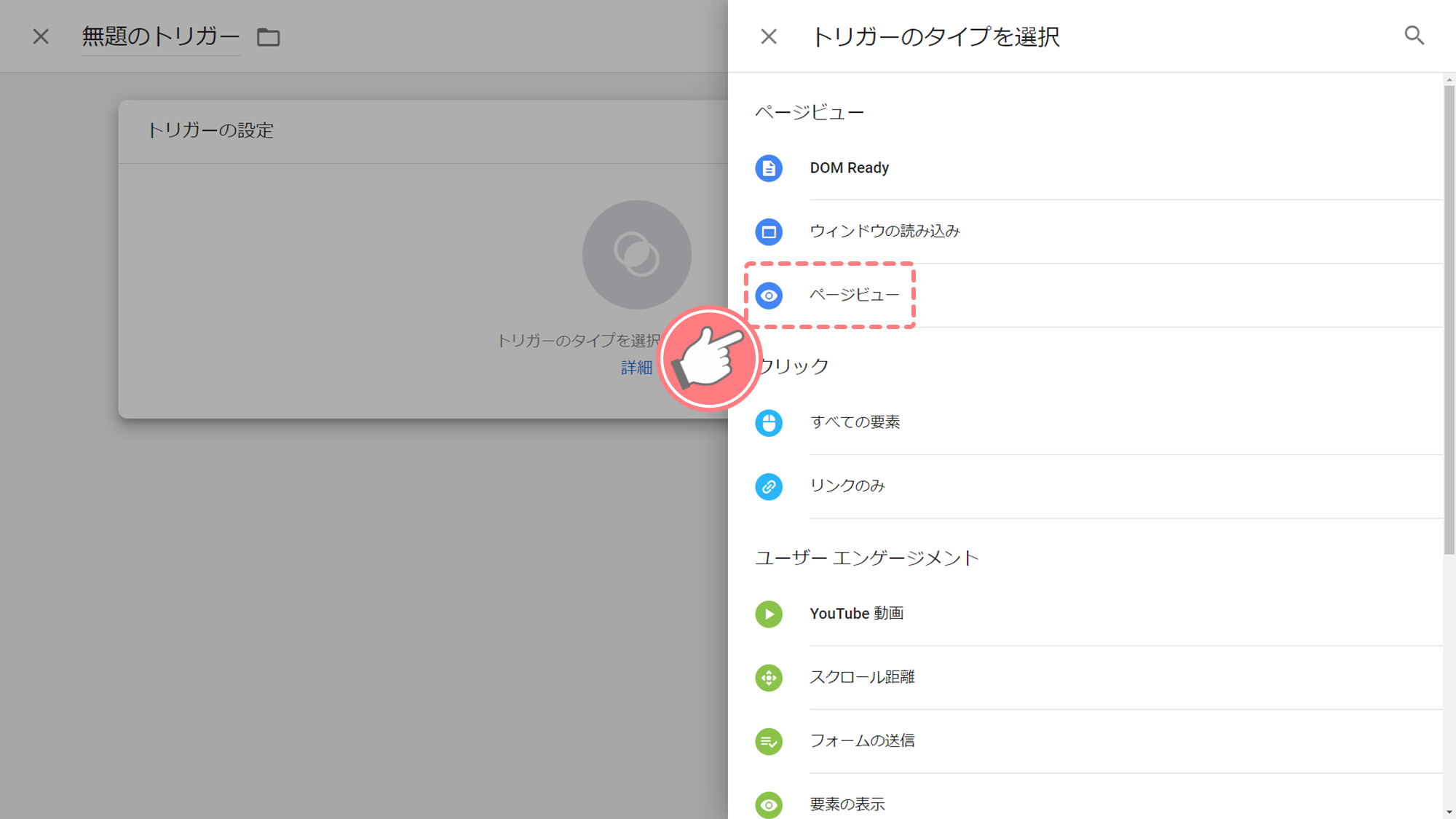Screen dimensions: 1456x819
Task: Click scrollbar down arrow
Action: (1449, 812)
